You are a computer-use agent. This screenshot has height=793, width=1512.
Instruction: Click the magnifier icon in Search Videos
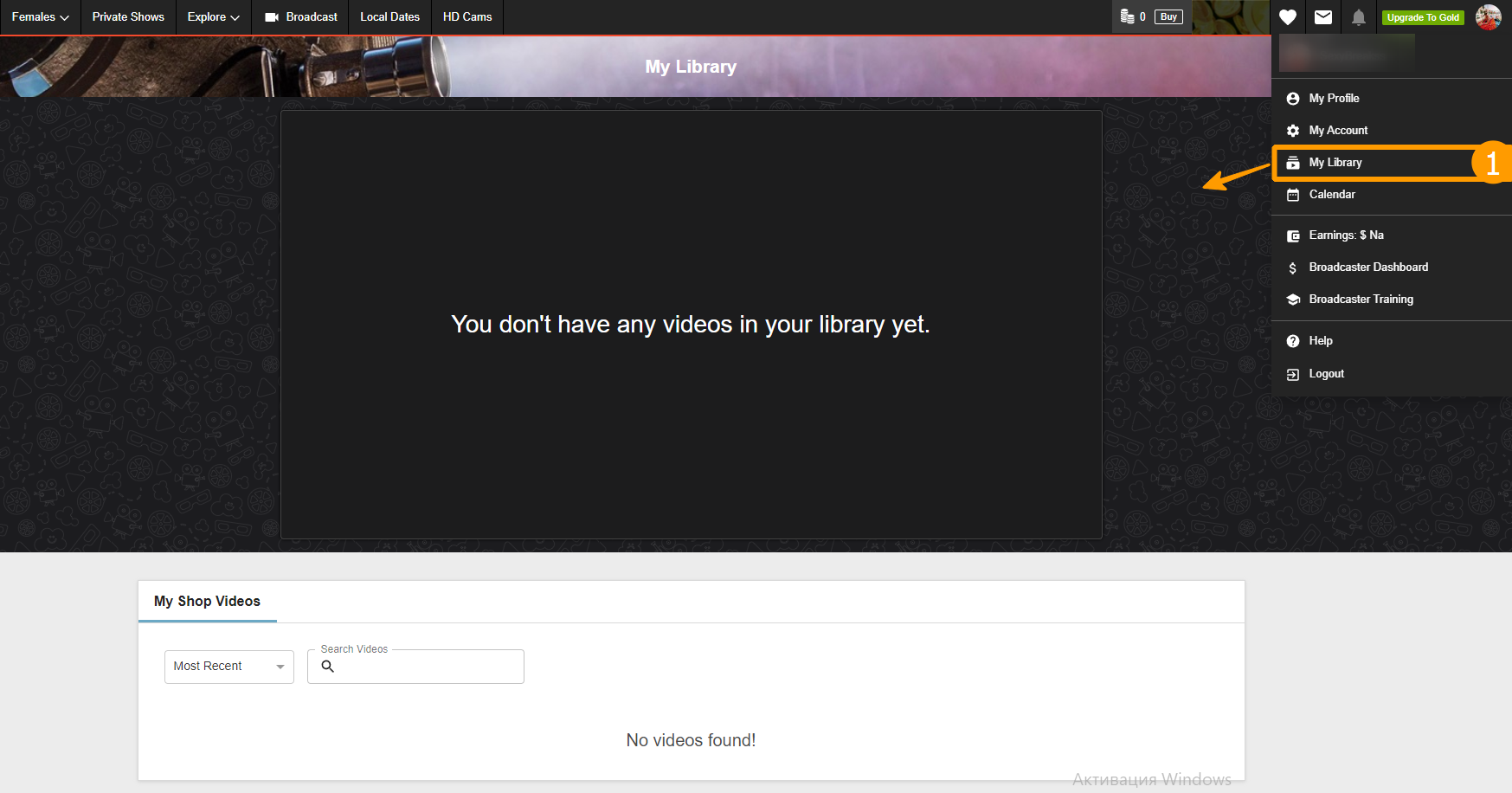[x=328, y=667]
